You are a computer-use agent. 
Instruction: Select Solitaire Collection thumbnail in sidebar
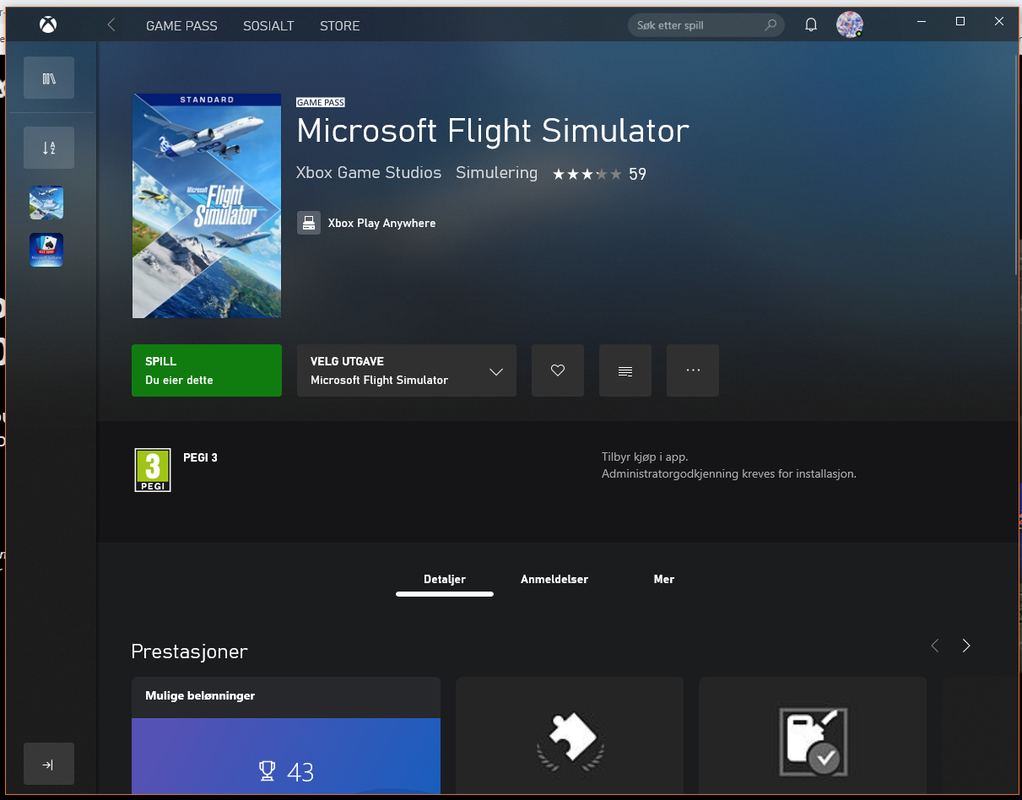click(x=46, y=250)
